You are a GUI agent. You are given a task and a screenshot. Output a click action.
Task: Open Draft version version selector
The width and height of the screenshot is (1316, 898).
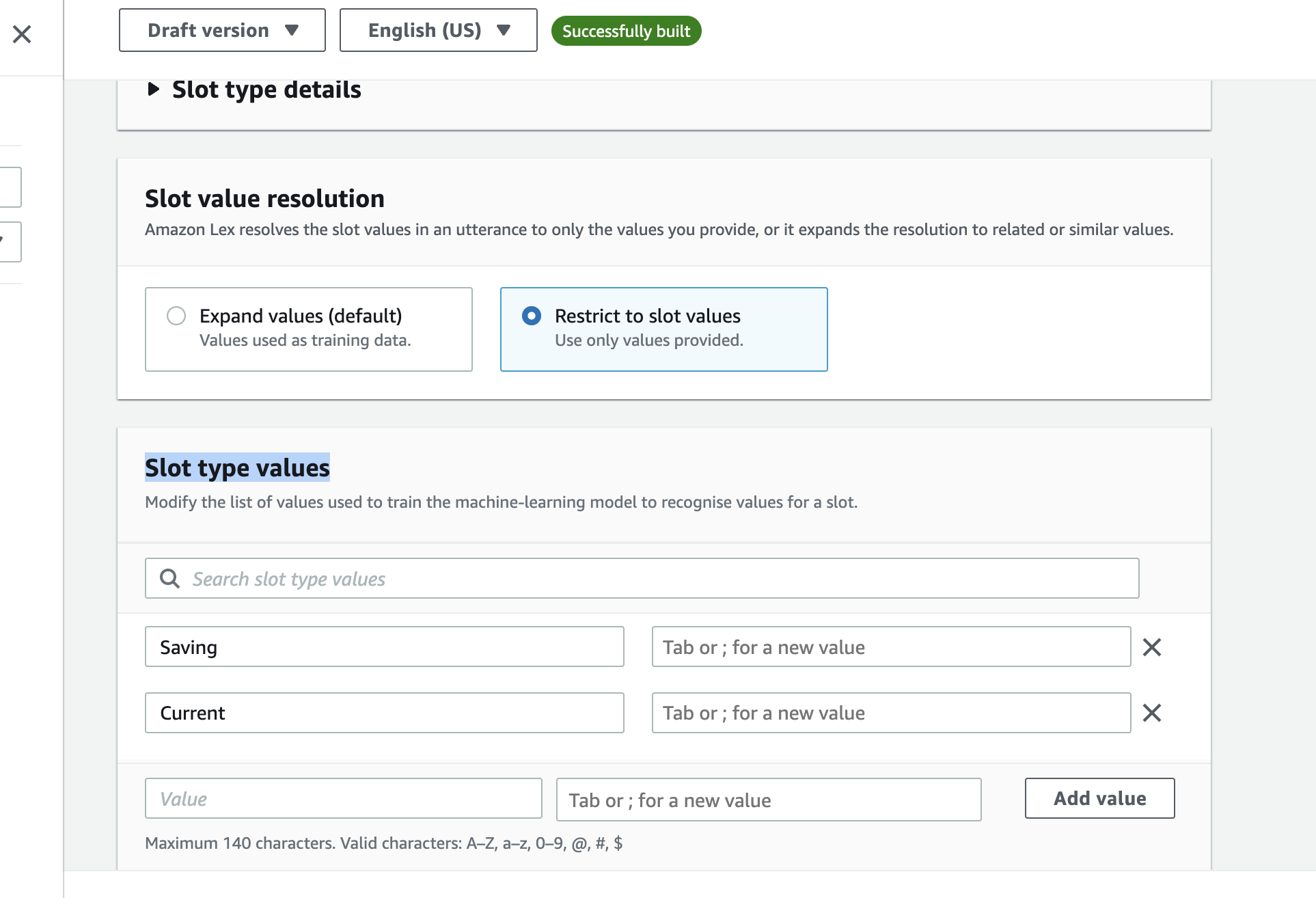coord(221,31)
